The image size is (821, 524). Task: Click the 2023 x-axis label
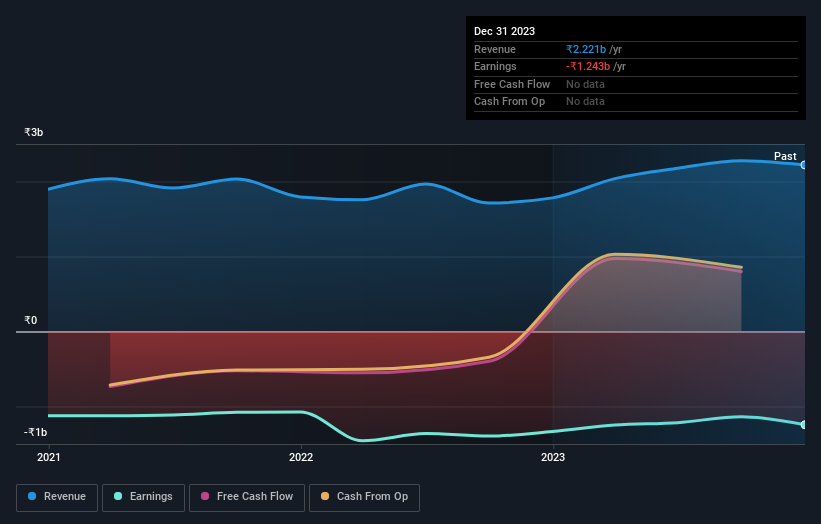coord(553,457)
